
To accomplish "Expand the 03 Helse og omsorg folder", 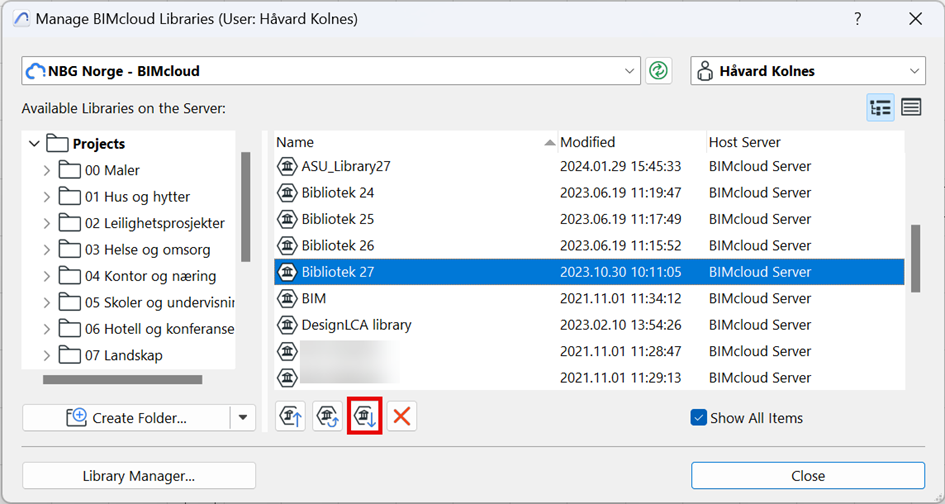I will pyautogui.click(x=47, y=250).
